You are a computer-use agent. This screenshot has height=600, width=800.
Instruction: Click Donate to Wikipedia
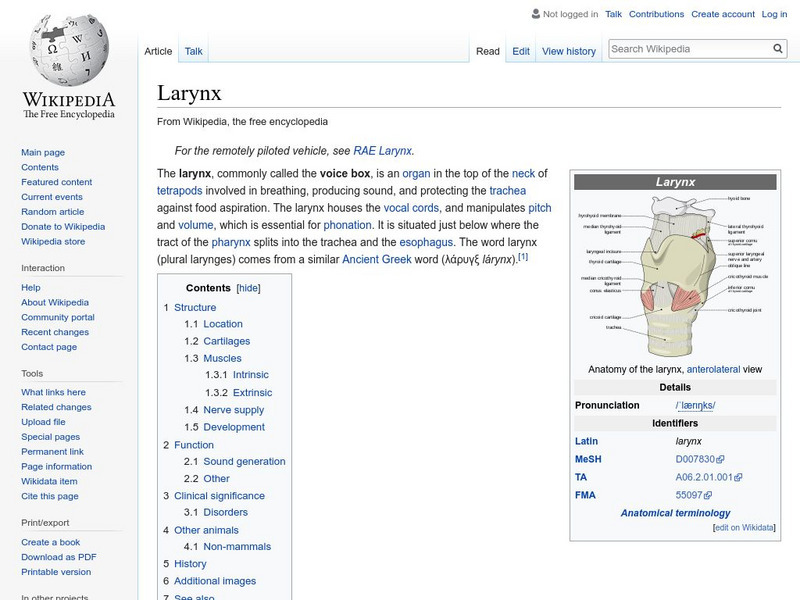click(x=63, y=227)
